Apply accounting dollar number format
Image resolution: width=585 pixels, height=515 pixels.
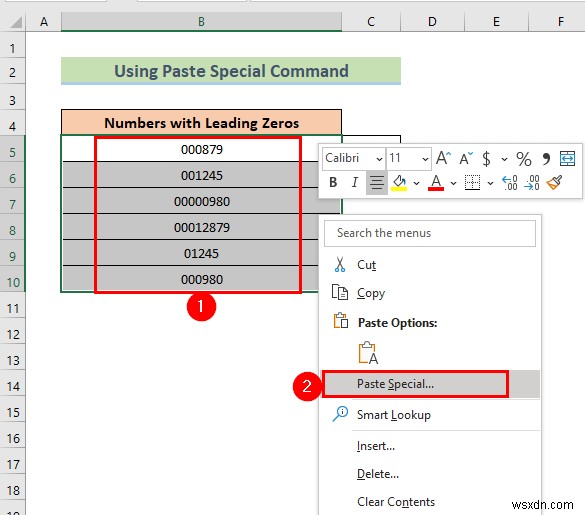[486, 159]
